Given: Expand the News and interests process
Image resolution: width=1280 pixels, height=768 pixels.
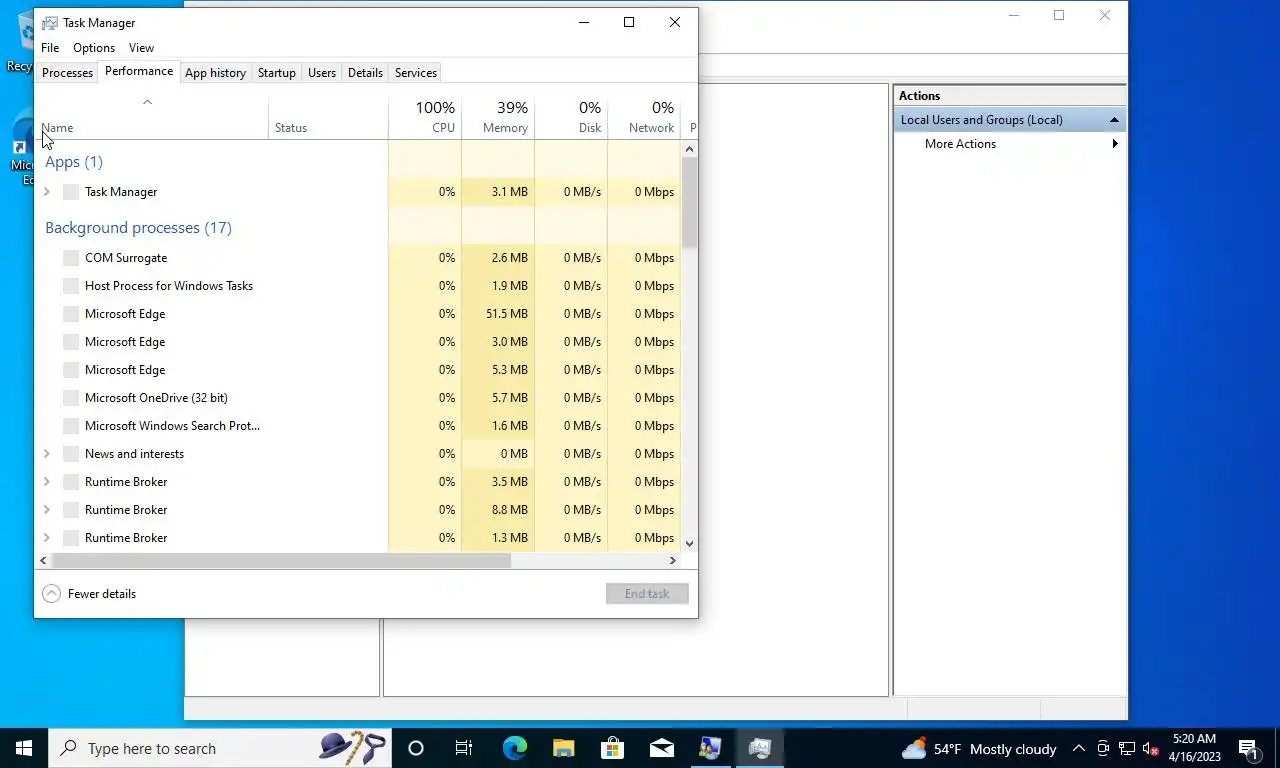Looking at the screenshot, I should [x=47, y=454].
